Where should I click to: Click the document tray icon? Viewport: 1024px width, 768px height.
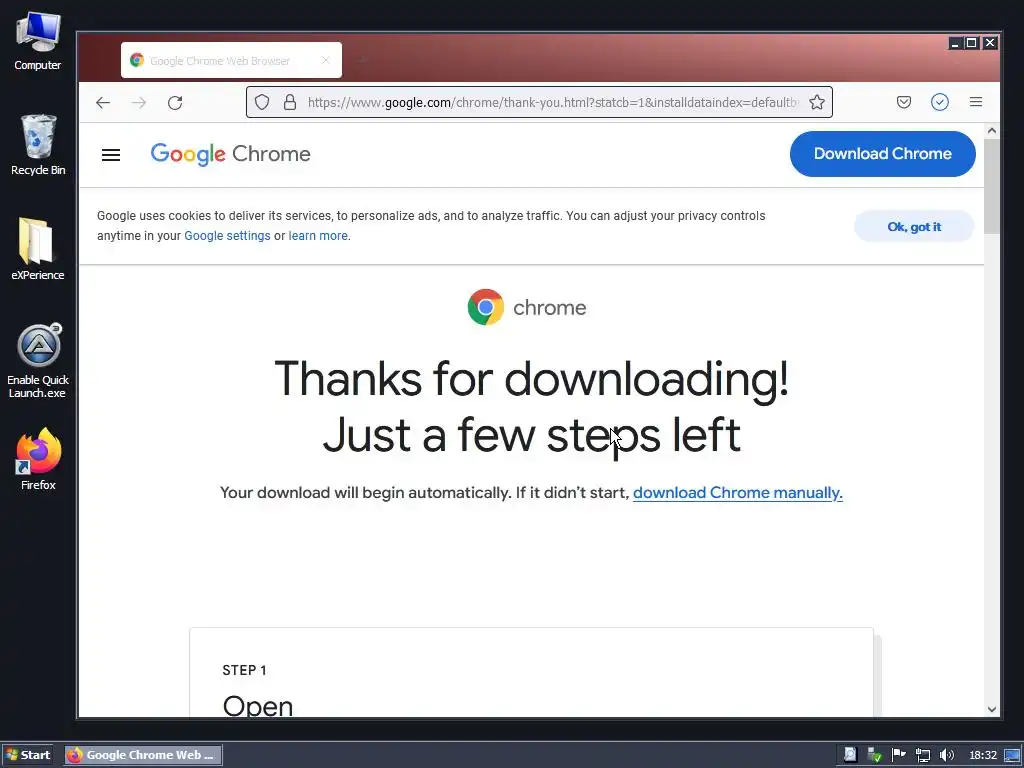point(850,755)
